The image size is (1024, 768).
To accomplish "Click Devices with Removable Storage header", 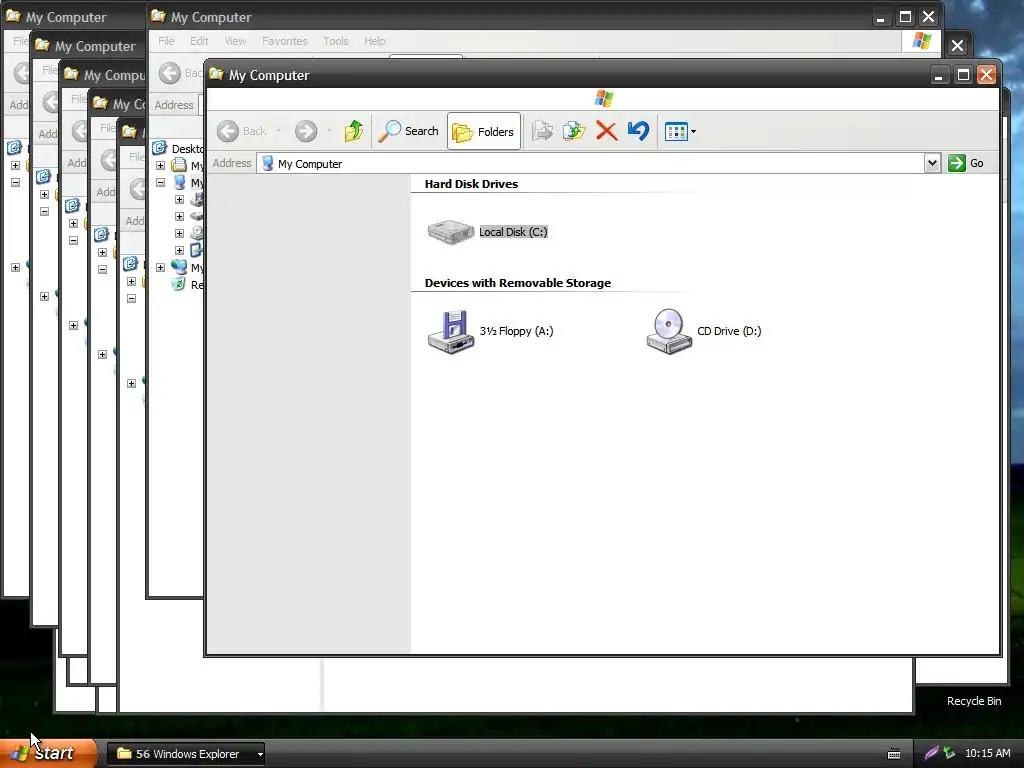I will pyautogui.click(x=518, y=283).
